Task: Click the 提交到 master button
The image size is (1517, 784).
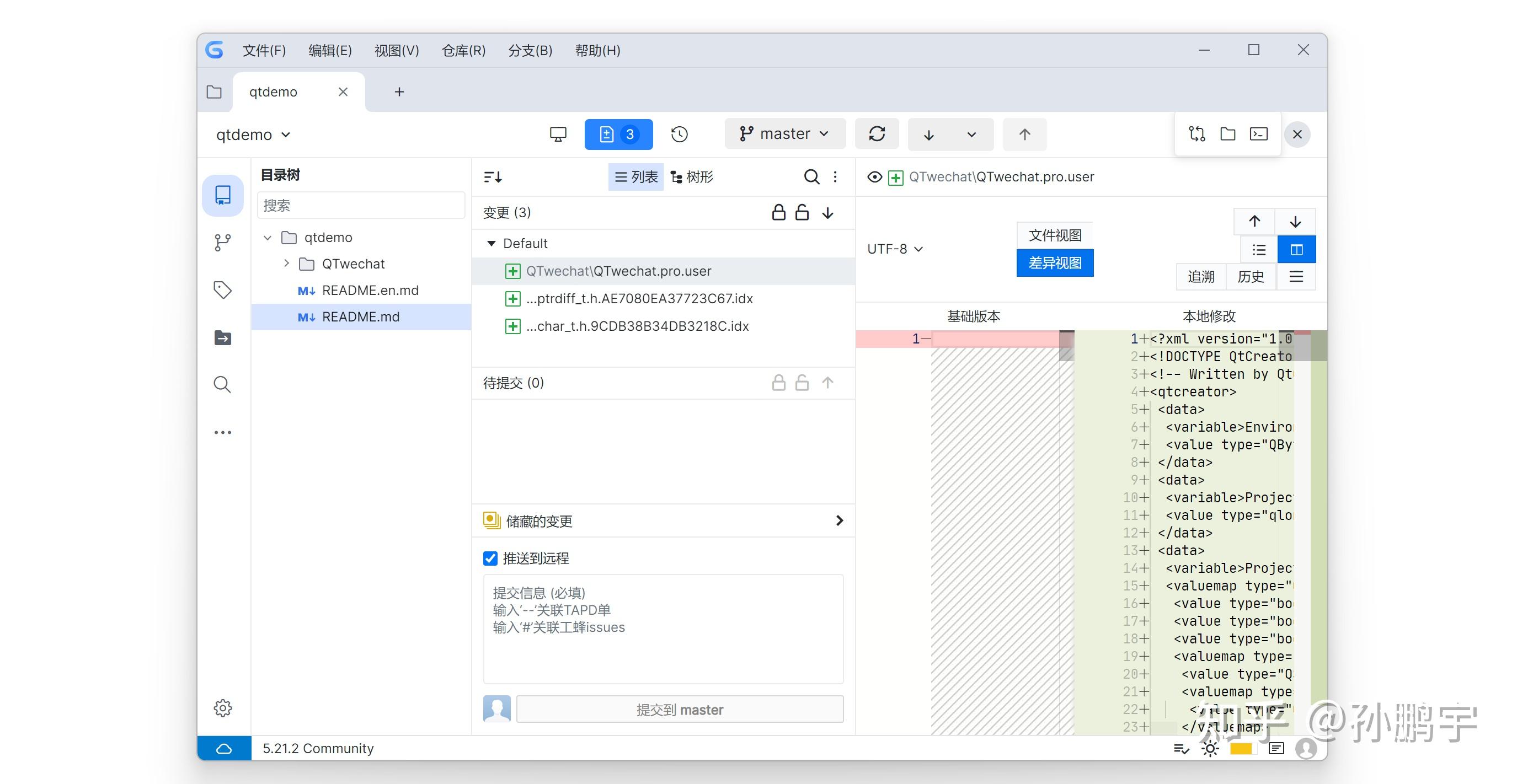Action: coord(679,710)
